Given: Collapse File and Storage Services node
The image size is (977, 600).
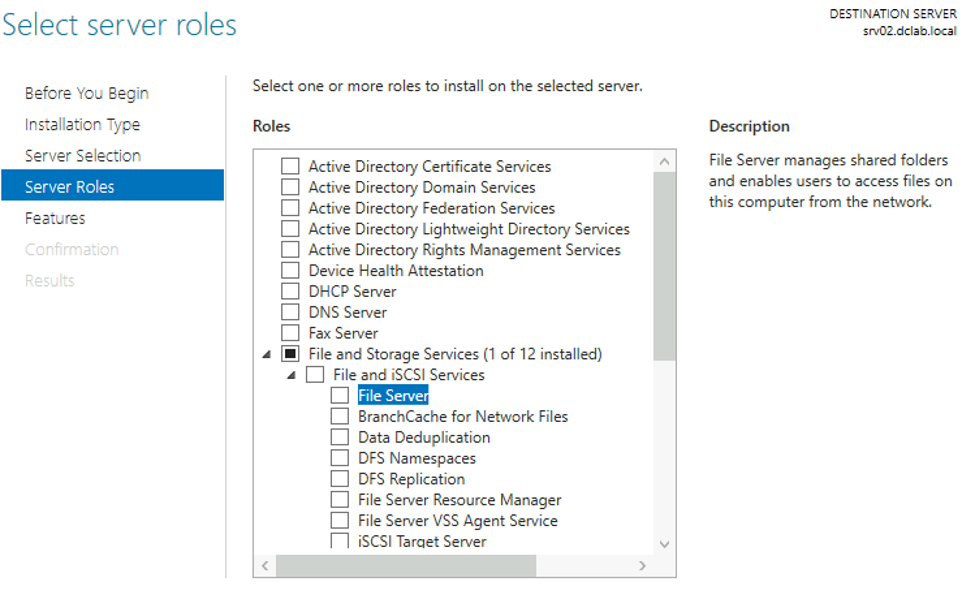Looking at the screenshot, I should tap(267, 354).
